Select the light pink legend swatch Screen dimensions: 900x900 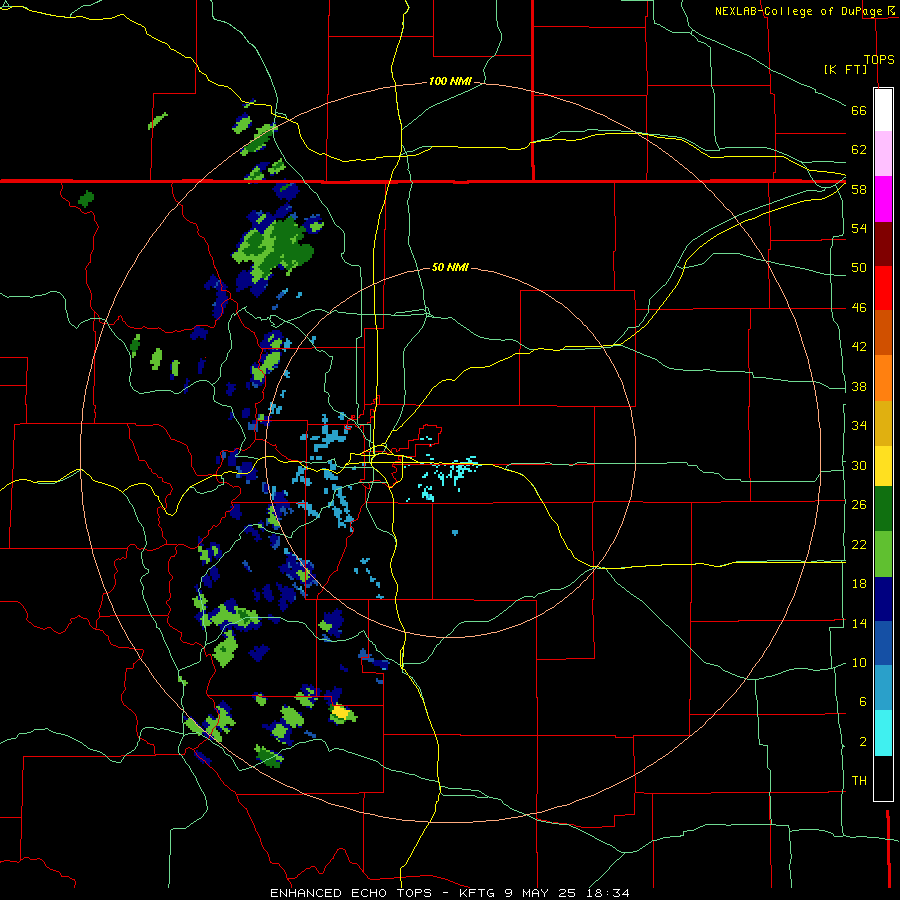point(883,153)
